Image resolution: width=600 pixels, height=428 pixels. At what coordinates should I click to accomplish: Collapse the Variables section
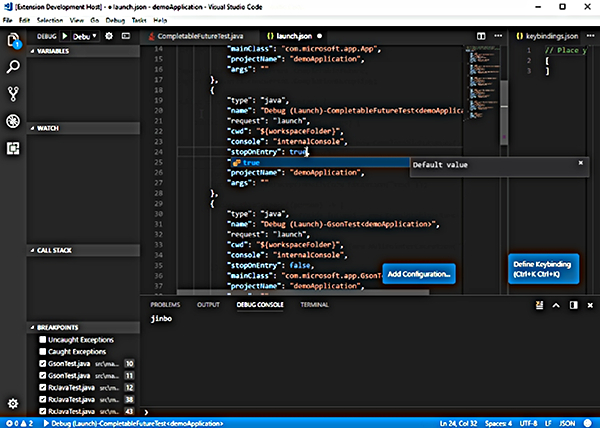click(x=83, y=51)
